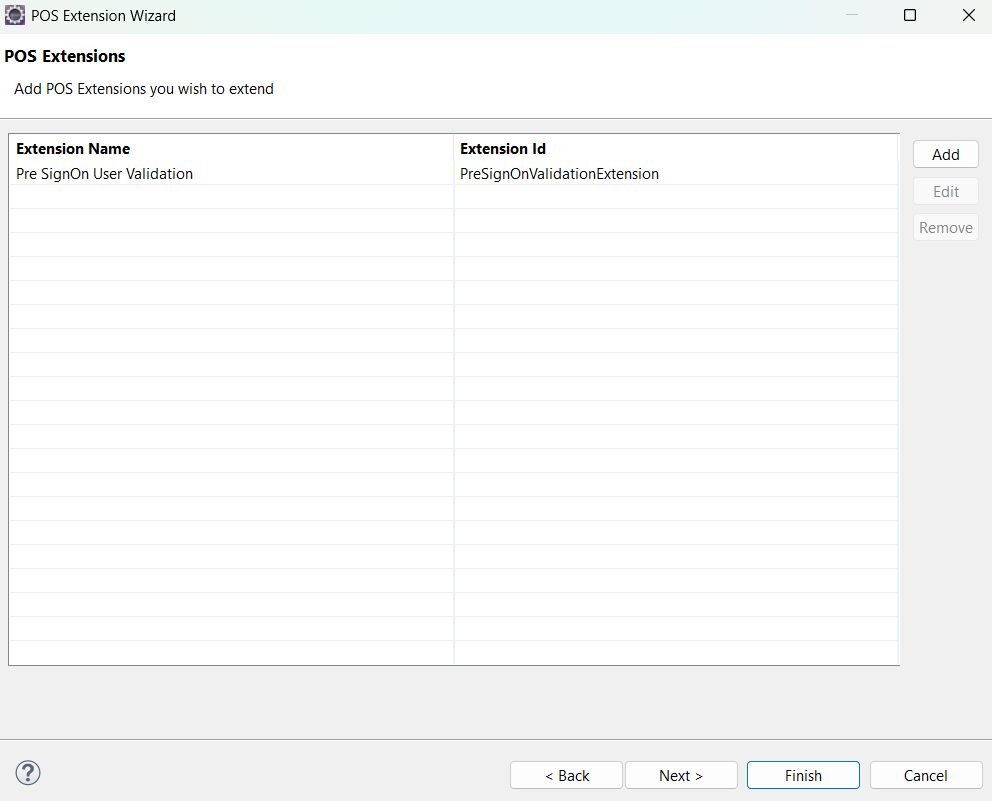This screenshot has width=992, height=801.
Task: Cancel the POS Extension Wizard
Action: tap(925, 775)
